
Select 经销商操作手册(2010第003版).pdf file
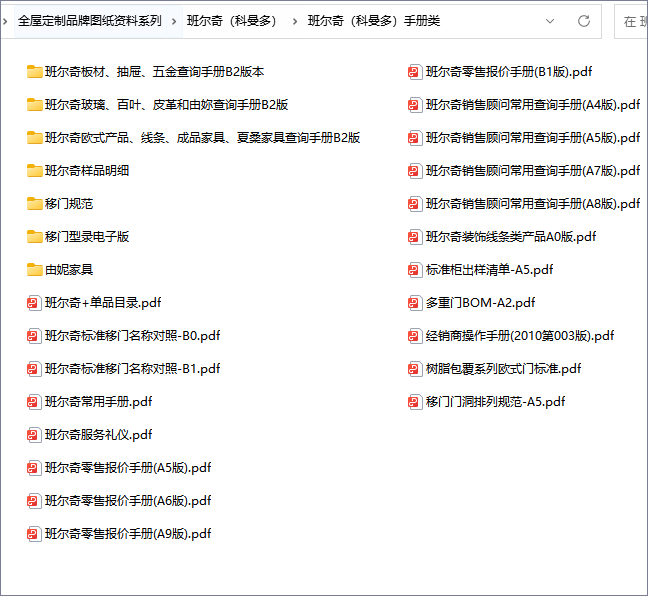[x=519, y=336]
